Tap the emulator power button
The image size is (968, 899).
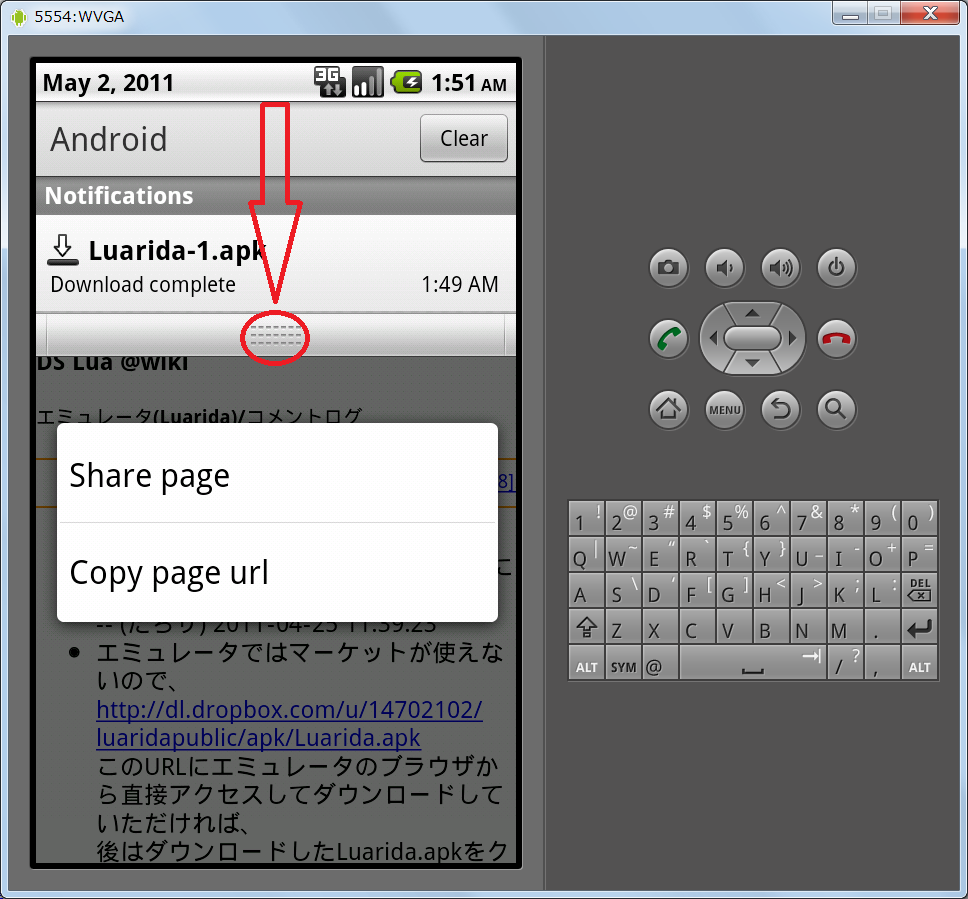[x=837, y=267]
